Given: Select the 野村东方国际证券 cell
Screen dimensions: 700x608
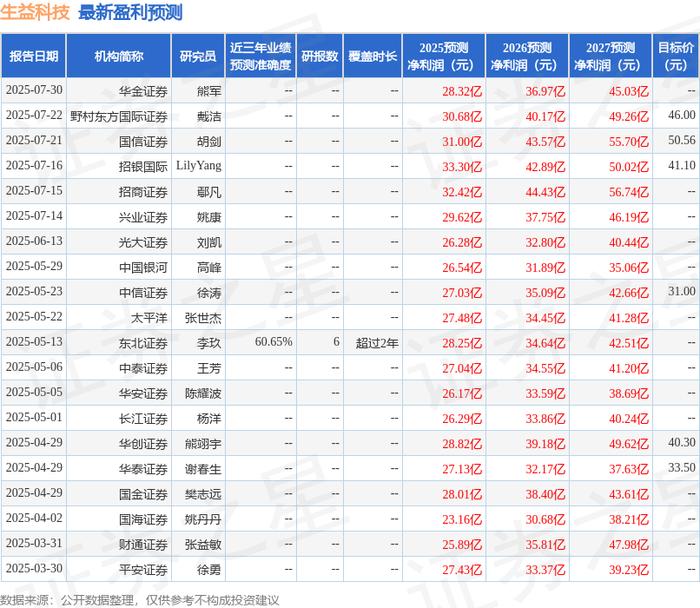Looking at the screenshot, I should click(x=119, y=117).
